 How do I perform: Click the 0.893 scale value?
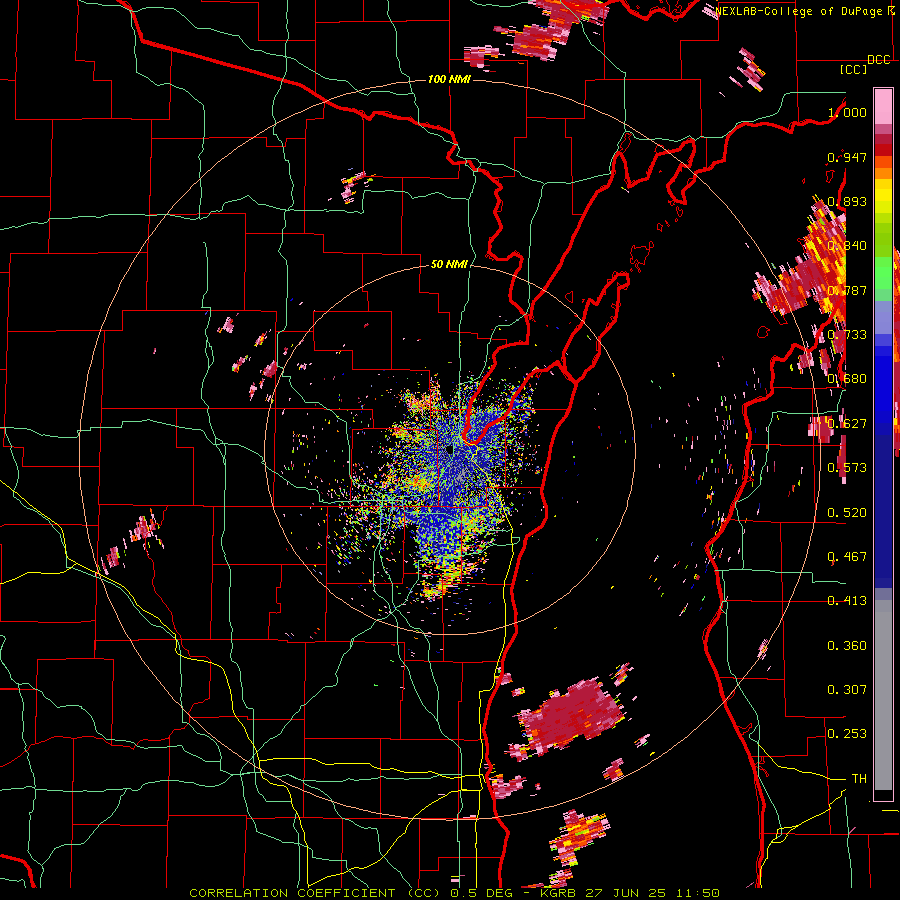(x=847, y=201)
